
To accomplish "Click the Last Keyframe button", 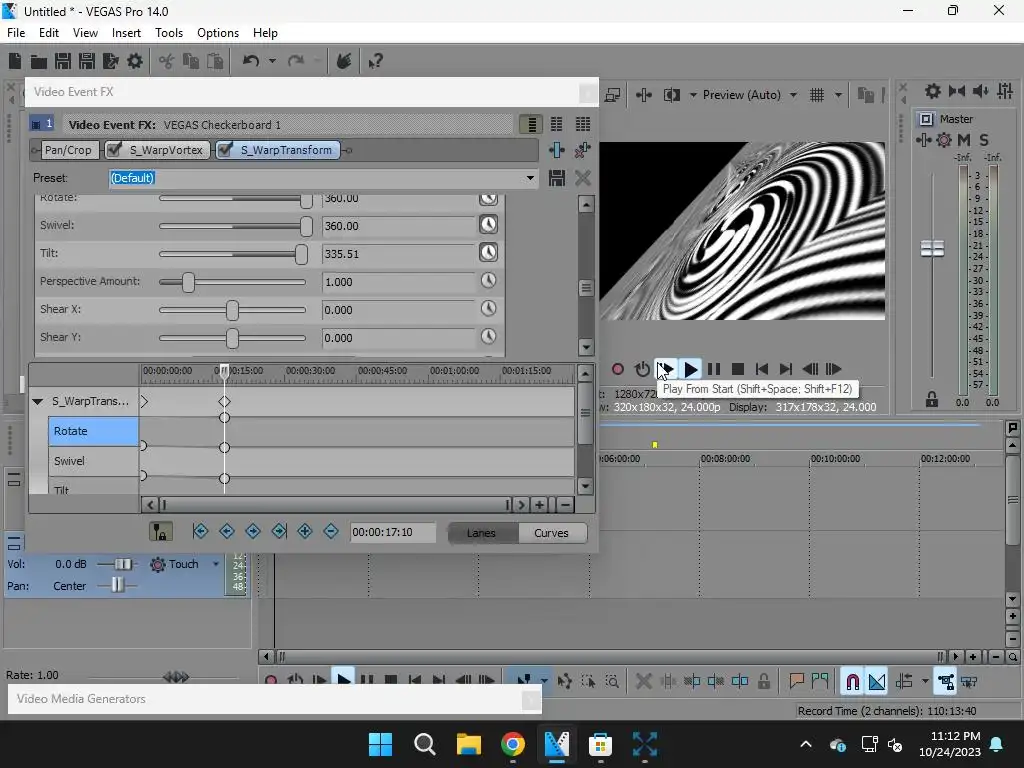I will coord(279,532).
